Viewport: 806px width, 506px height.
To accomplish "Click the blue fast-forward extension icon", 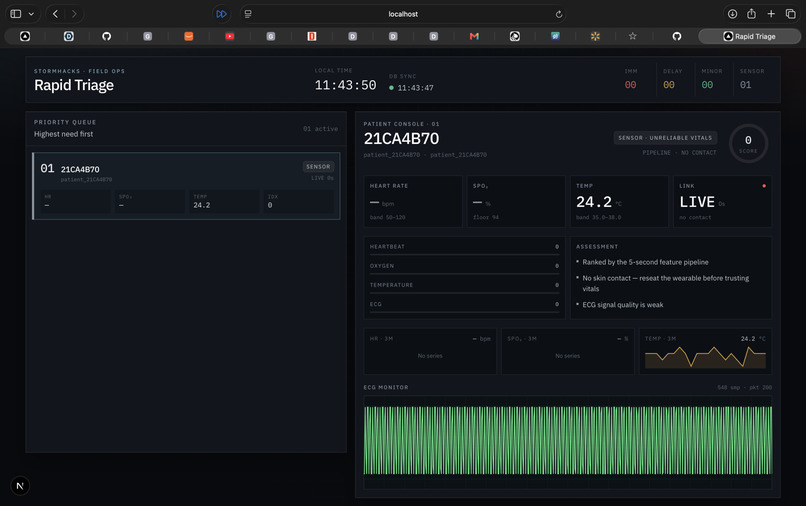I will click(221, 14).
